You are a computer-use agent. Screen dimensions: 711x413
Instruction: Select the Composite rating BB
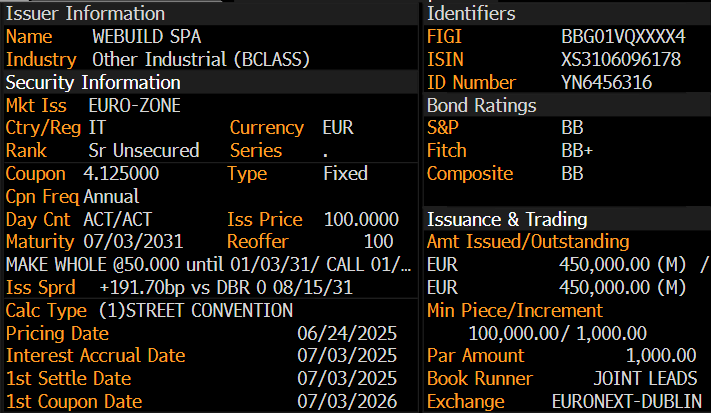[572, 174]
